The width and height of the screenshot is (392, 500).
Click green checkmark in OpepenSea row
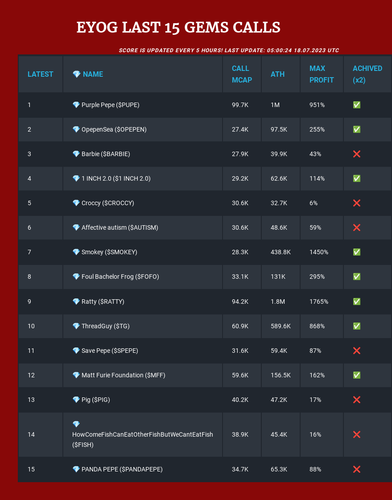pos(357,129)
